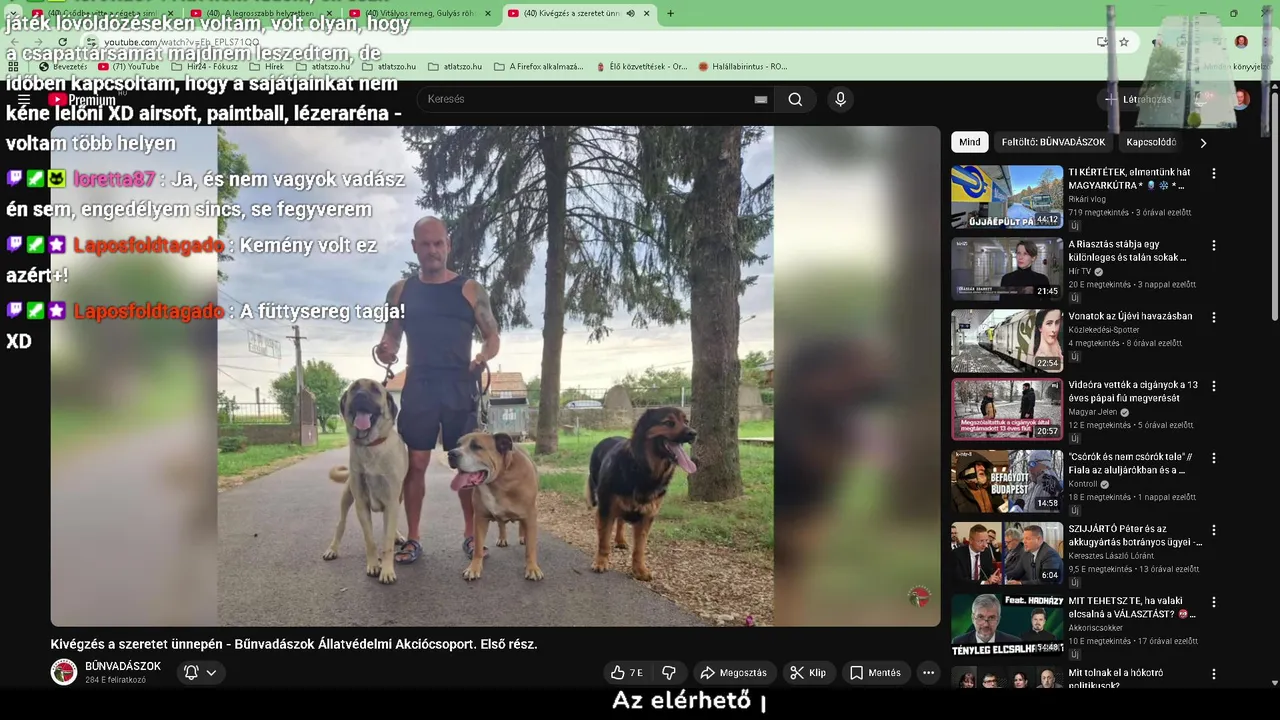Viewport: 1280px width, 720px height.
Task: Start voice search with the microphone
Action: click(840, 99)
